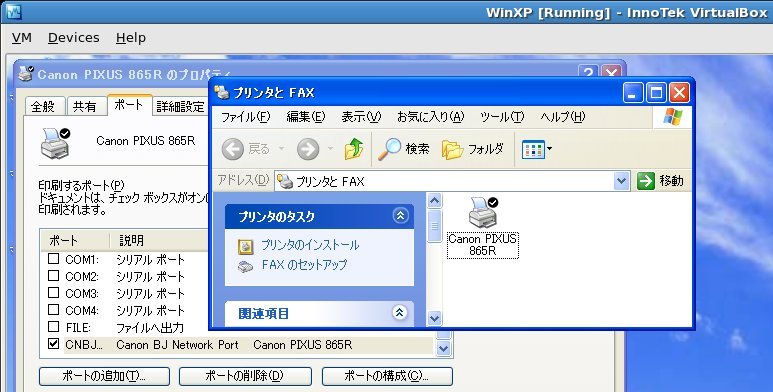This screenshot has width=773, height=392.
Task: Select the ポート tab in printer properties
Action: [x=129, y=105]
